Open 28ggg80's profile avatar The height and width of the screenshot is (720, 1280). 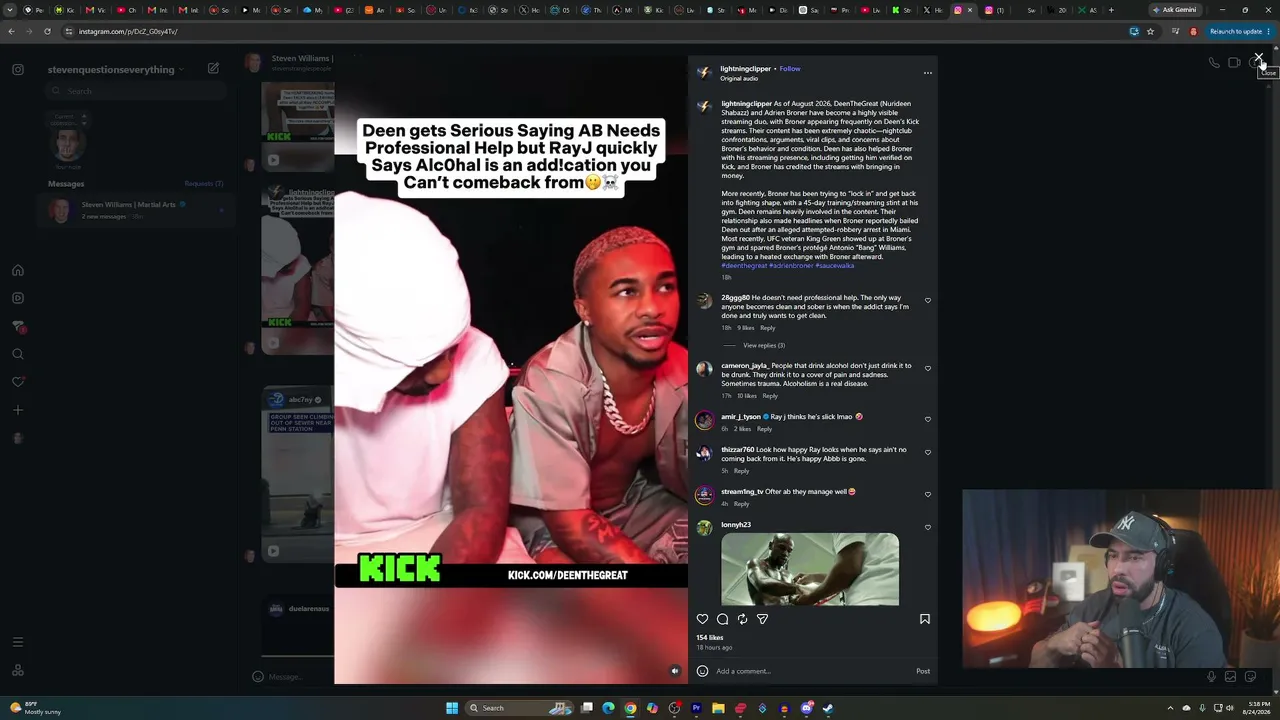(x=704, y=301)
